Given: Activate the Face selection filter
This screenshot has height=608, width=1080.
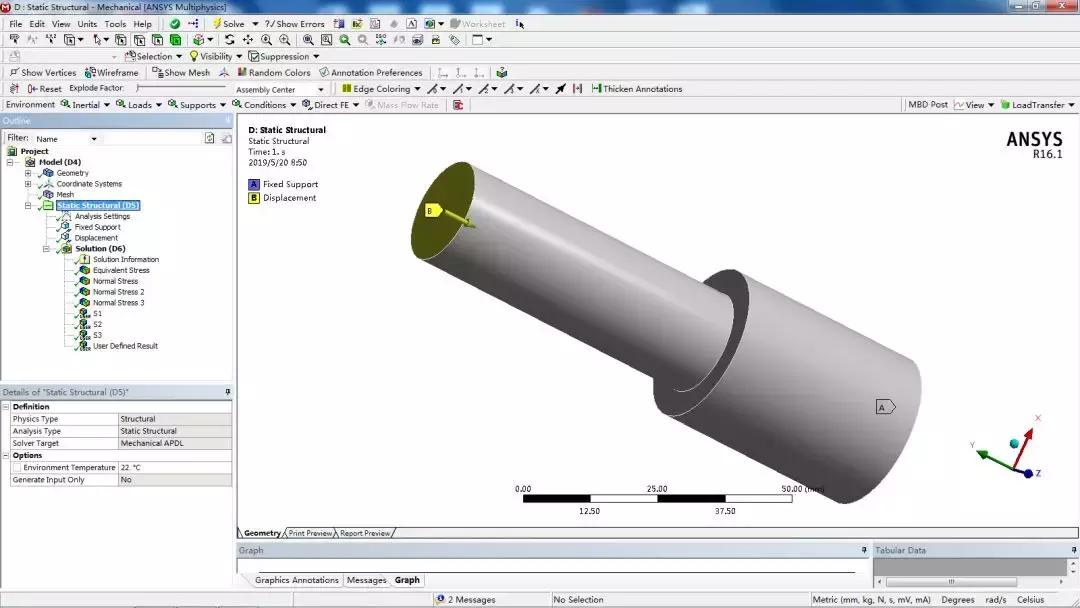Looking at the screenshot, I should click(x=157, y=40).
